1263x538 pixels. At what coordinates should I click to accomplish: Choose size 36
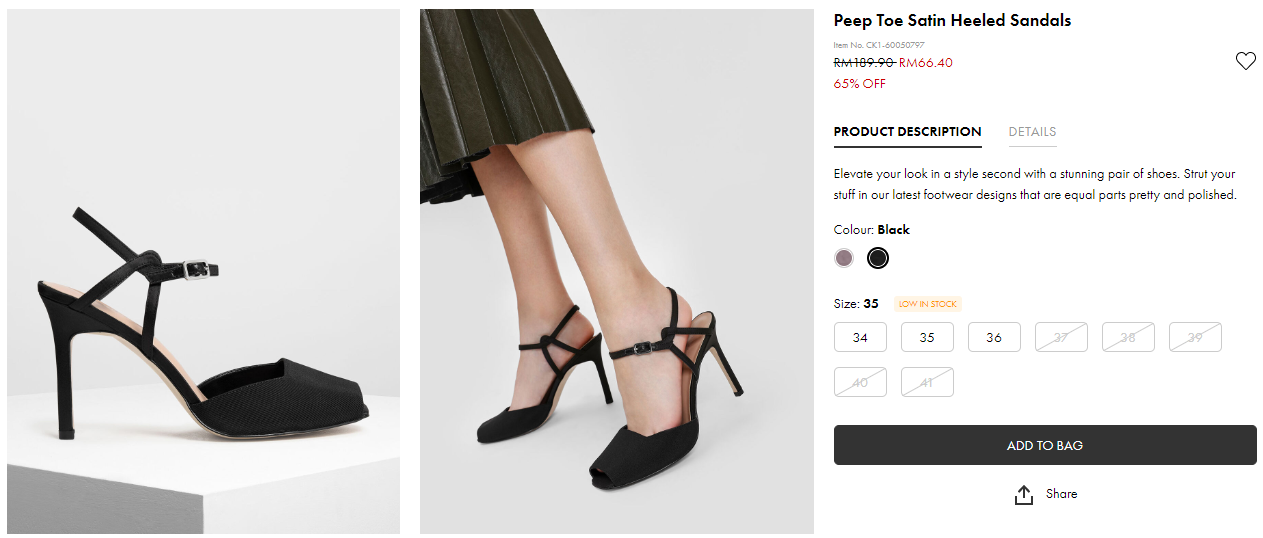pos(994,337)
